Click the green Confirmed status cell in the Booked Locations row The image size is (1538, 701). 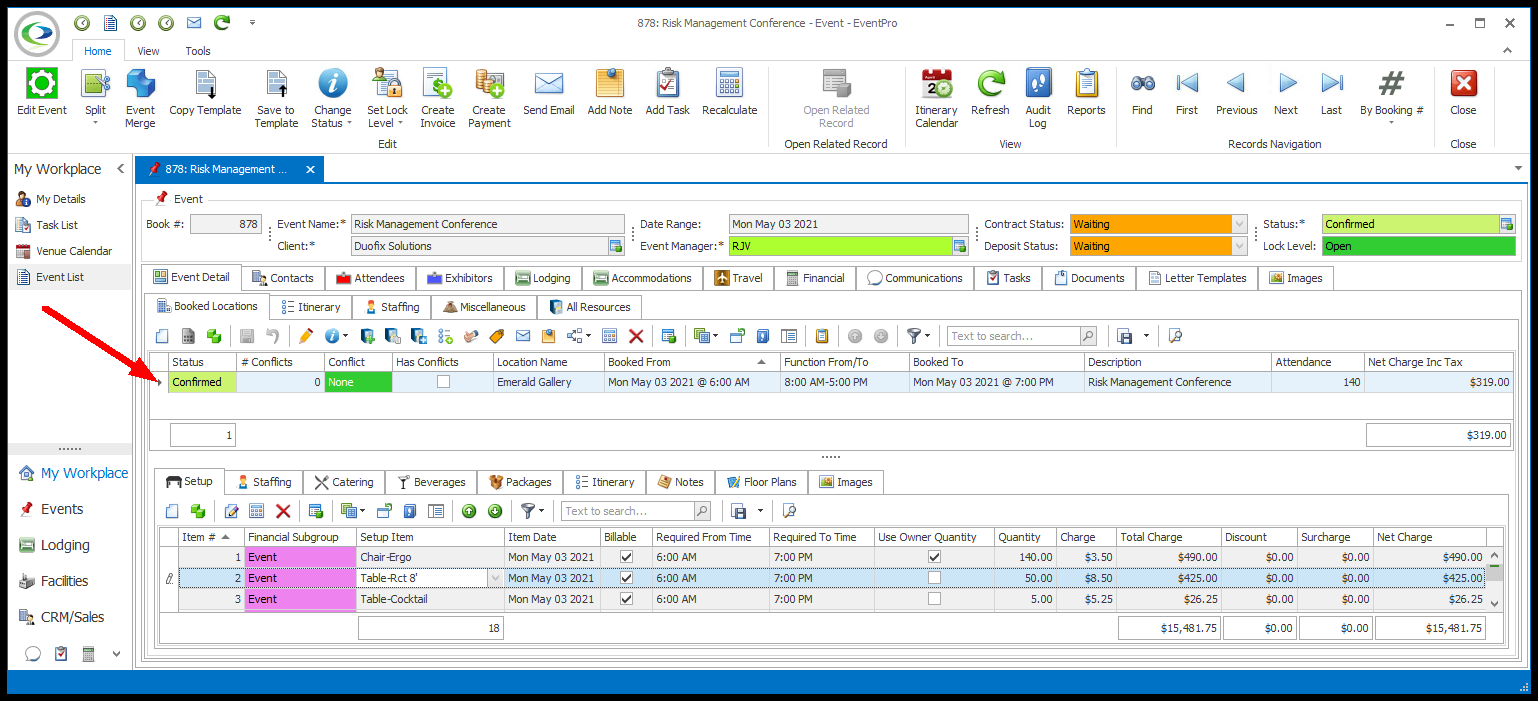pyautogui.click(x=202, y=382)
